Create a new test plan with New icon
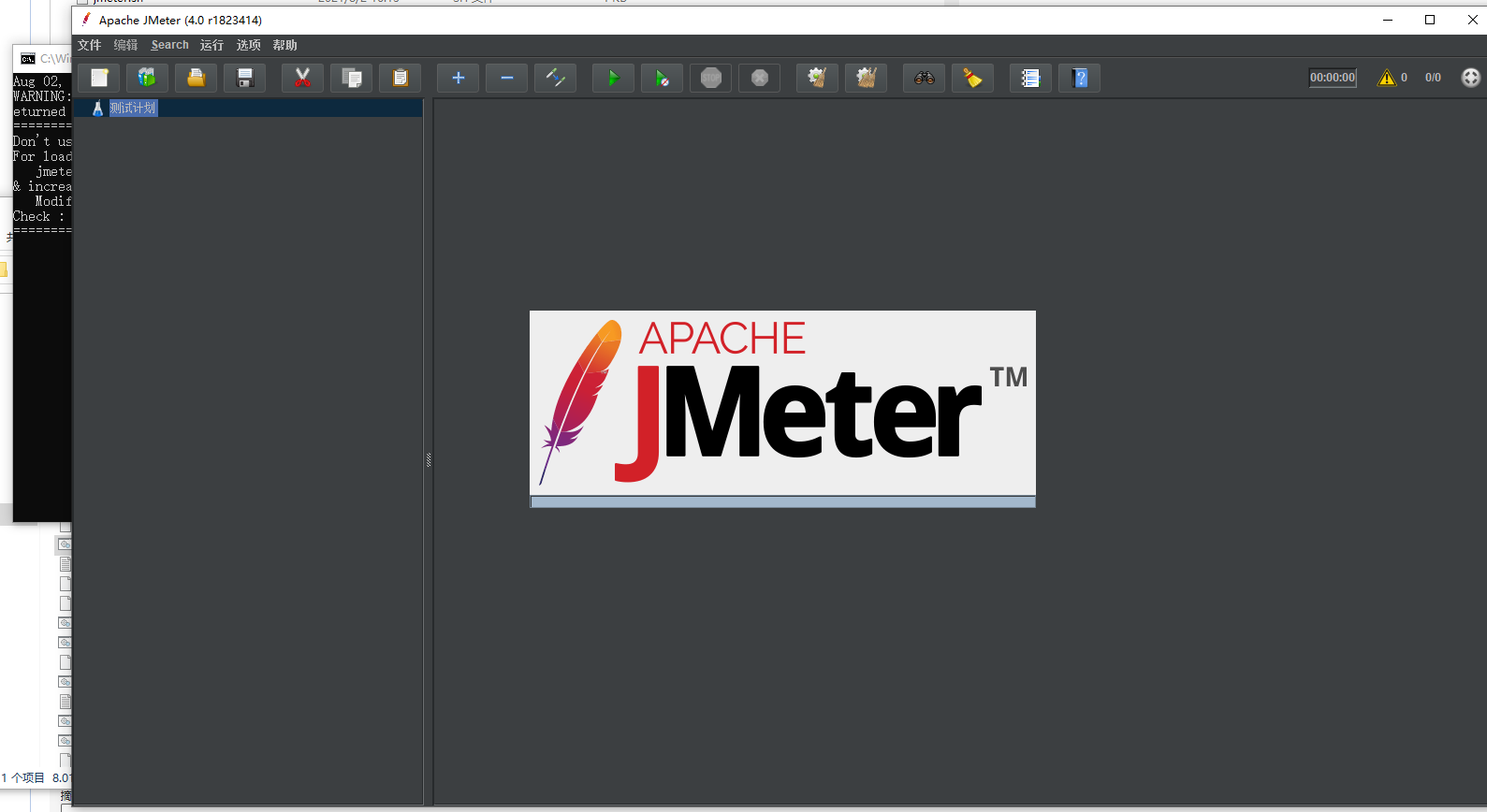 tap(98, 78)
